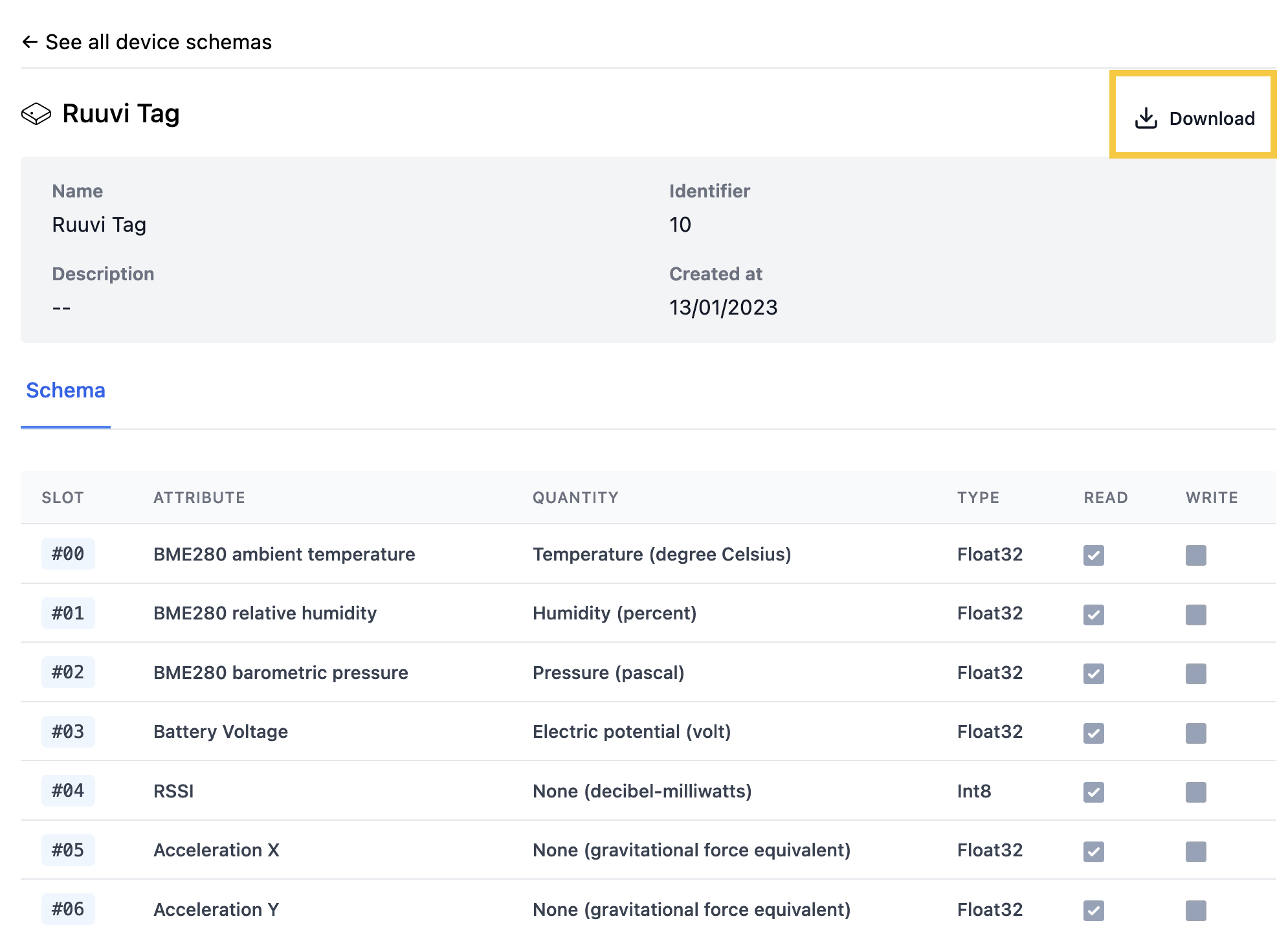Click slot badge #00
Screen dimensions: 1288x936
click(x=68, y=554)
